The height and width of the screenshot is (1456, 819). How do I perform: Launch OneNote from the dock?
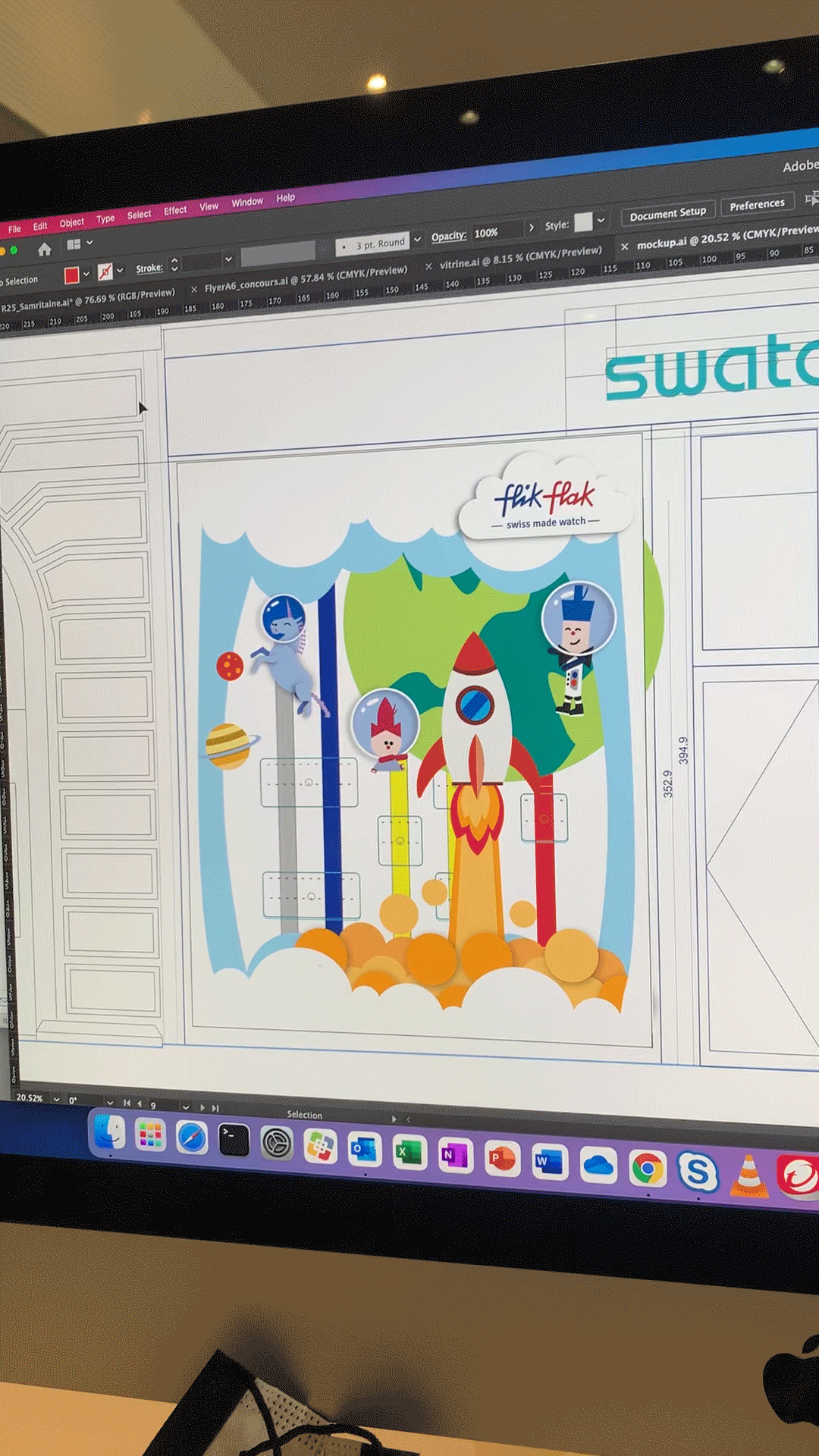tap(454, 1155)
